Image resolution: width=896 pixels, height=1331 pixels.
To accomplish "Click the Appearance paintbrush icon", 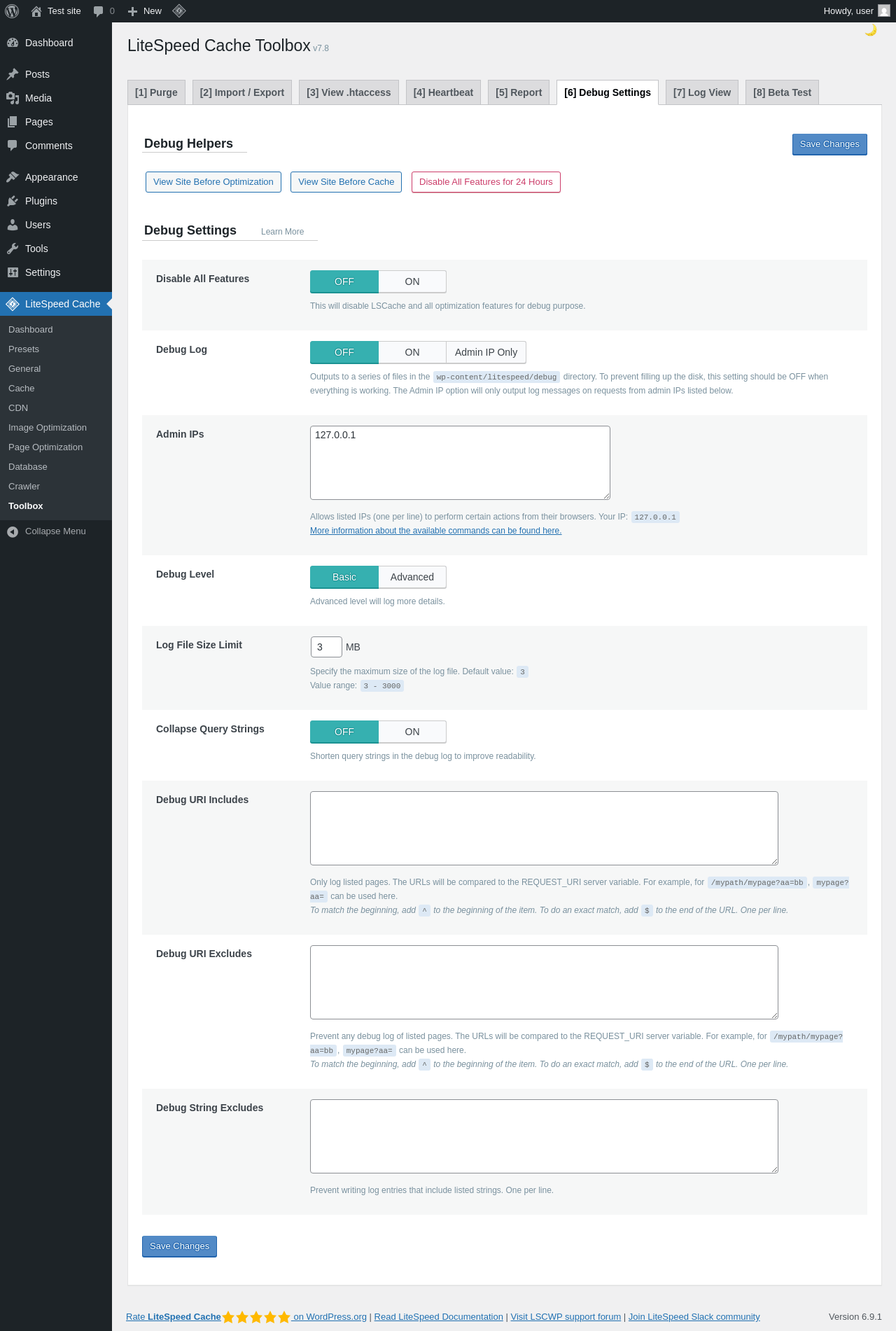I will click(13, 177).
